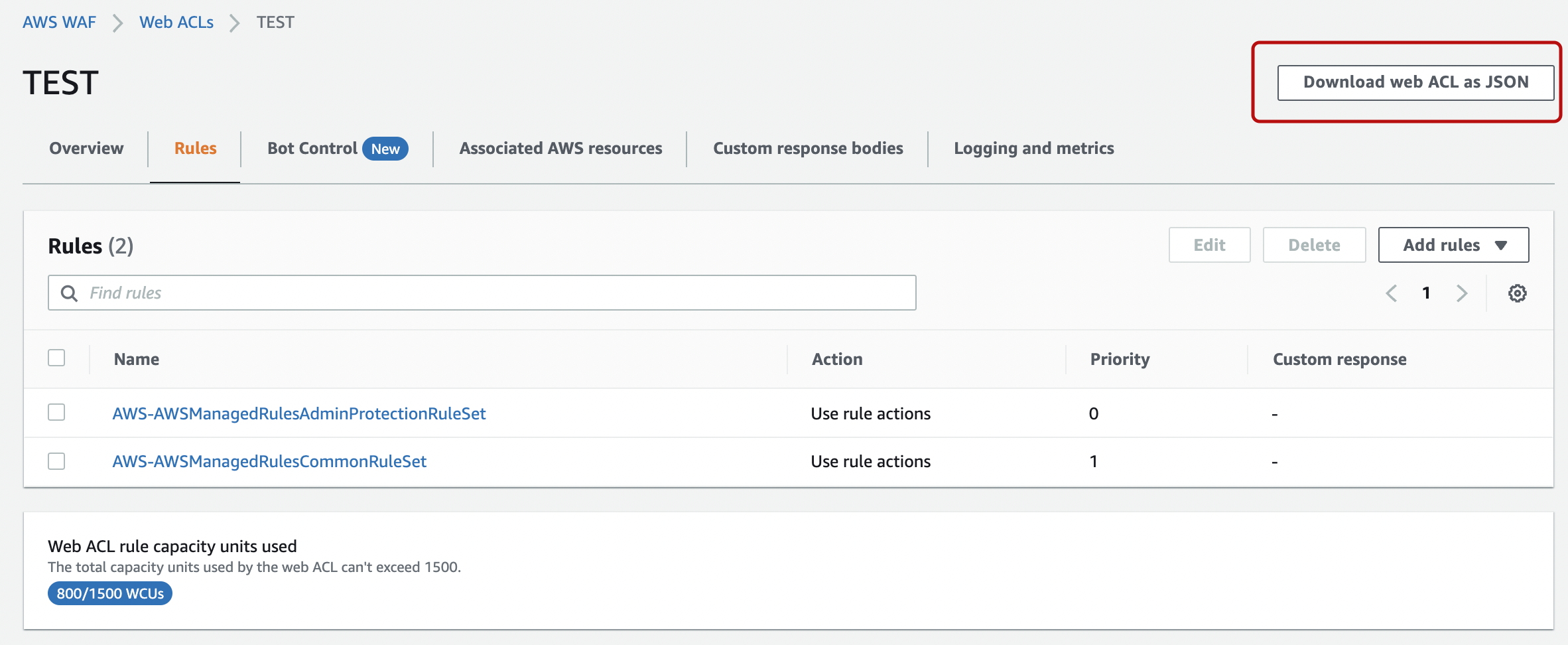The width and height of the screenshot is (1568, 645).
Task: Click the Edit button
Action: point(1209,245)
